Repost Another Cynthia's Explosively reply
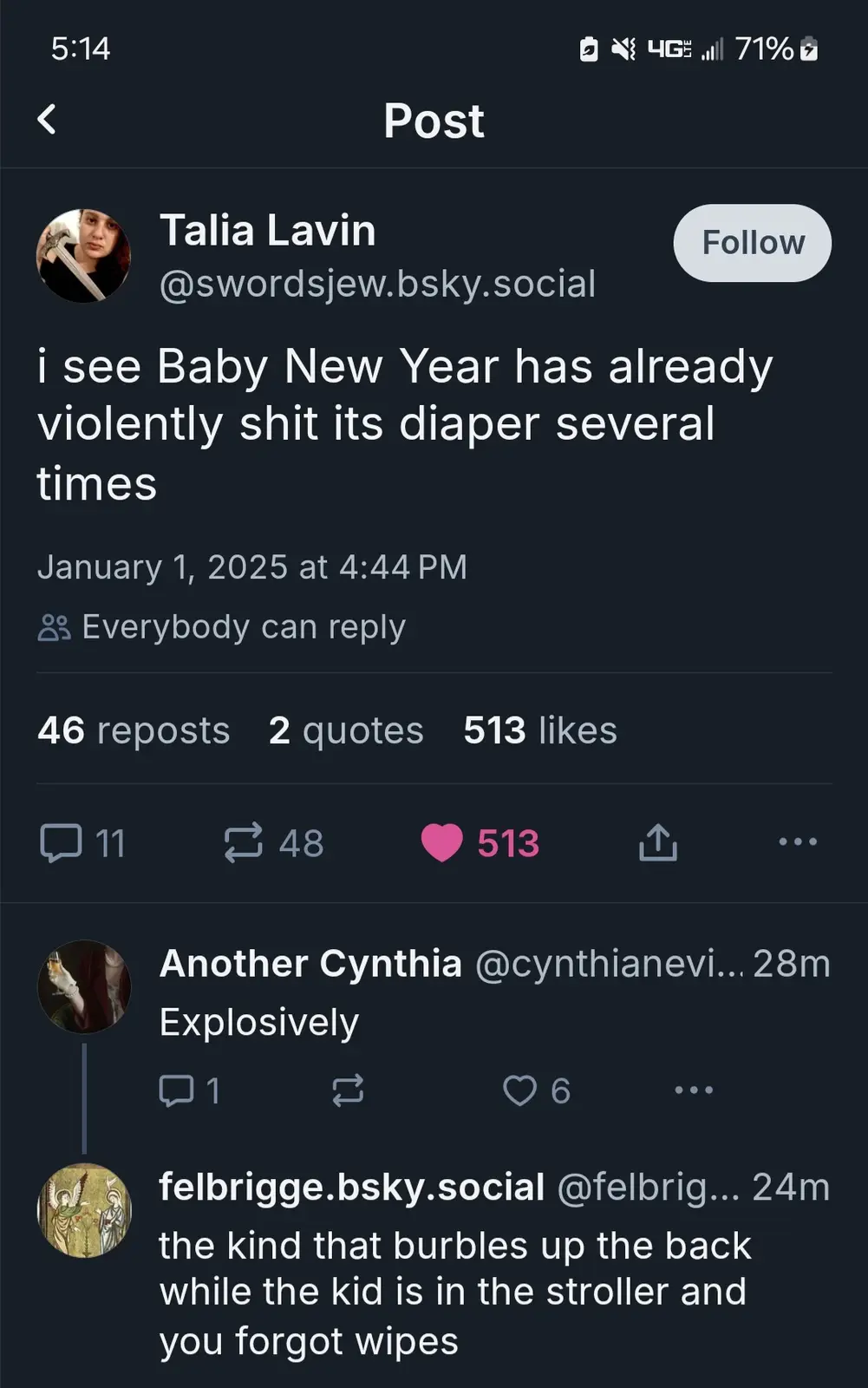This screenshot has height=1388, width=868. tap(348, 1090)
